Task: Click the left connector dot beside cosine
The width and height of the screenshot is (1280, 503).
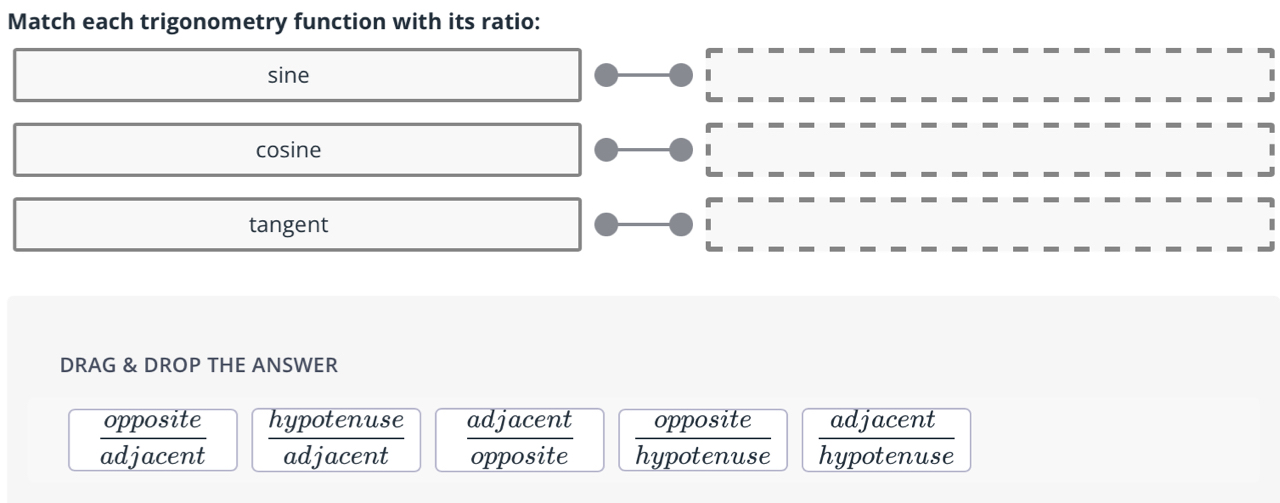Action: [606, 150]
